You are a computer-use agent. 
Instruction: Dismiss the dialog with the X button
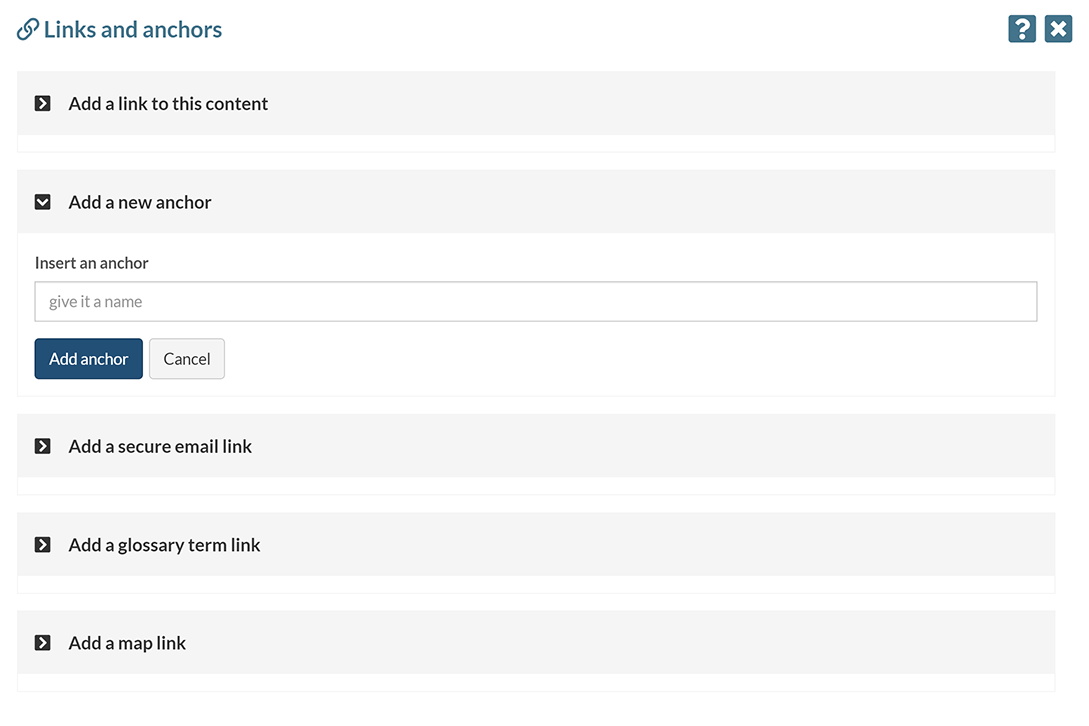1058,28
